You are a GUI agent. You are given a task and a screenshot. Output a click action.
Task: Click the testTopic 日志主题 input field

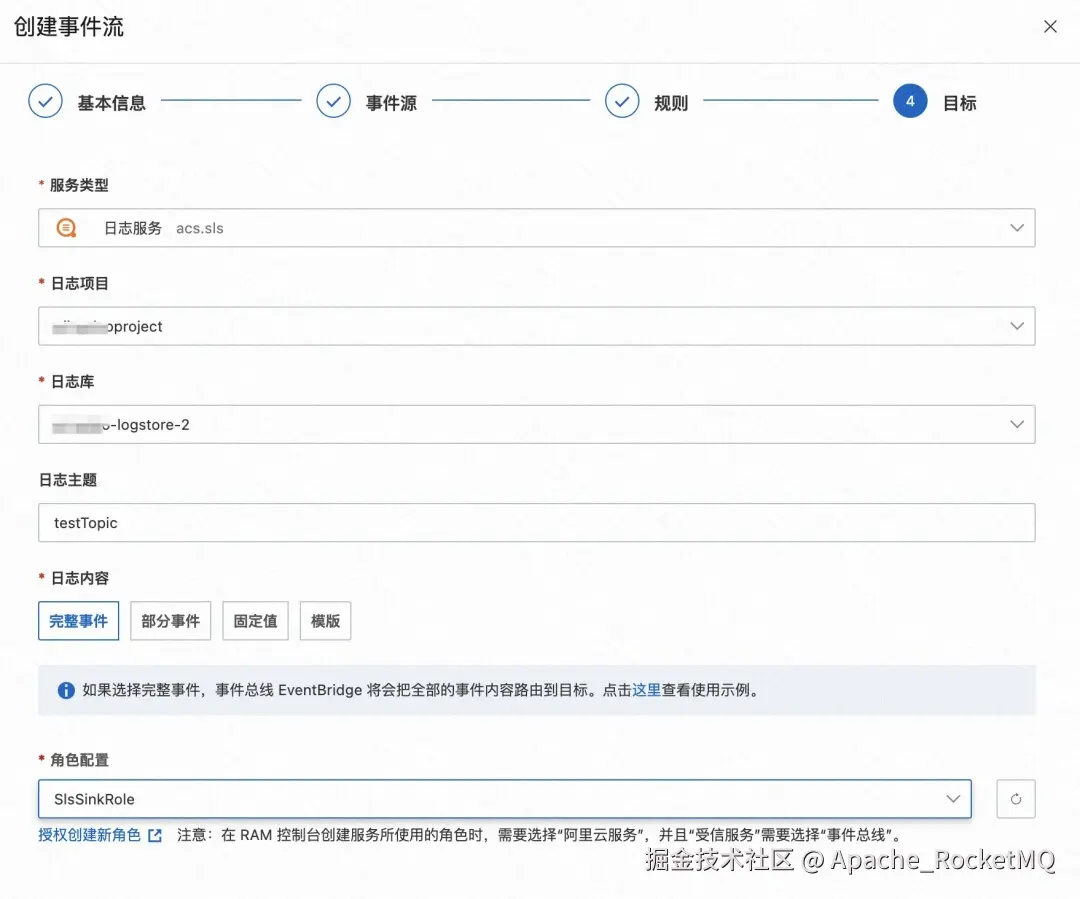click(537, 523)
